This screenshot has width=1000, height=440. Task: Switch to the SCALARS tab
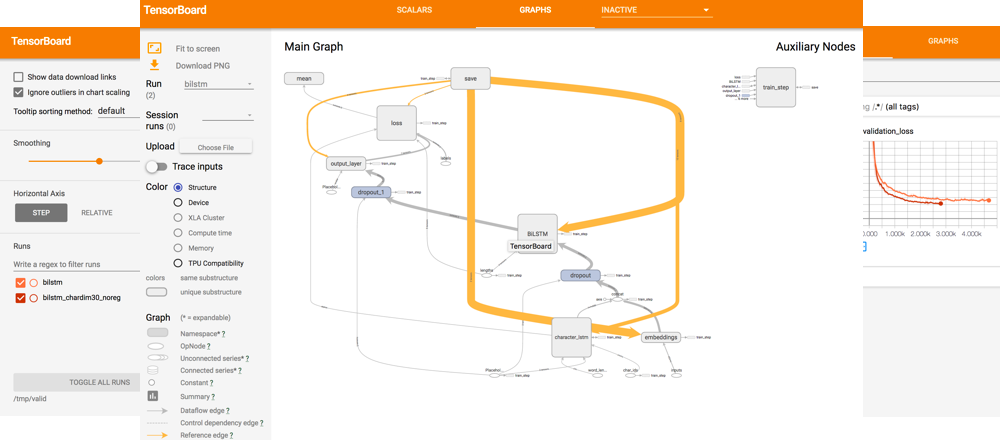(x=414, y=10)
